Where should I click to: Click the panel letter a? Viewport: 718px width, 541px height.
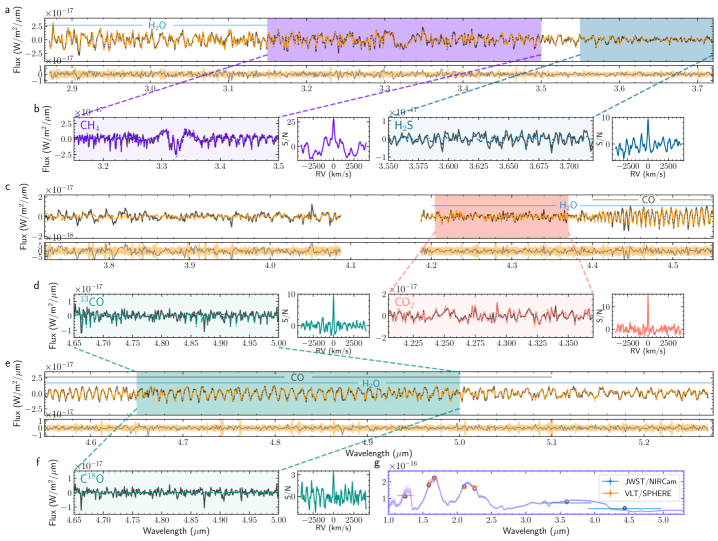7,9
